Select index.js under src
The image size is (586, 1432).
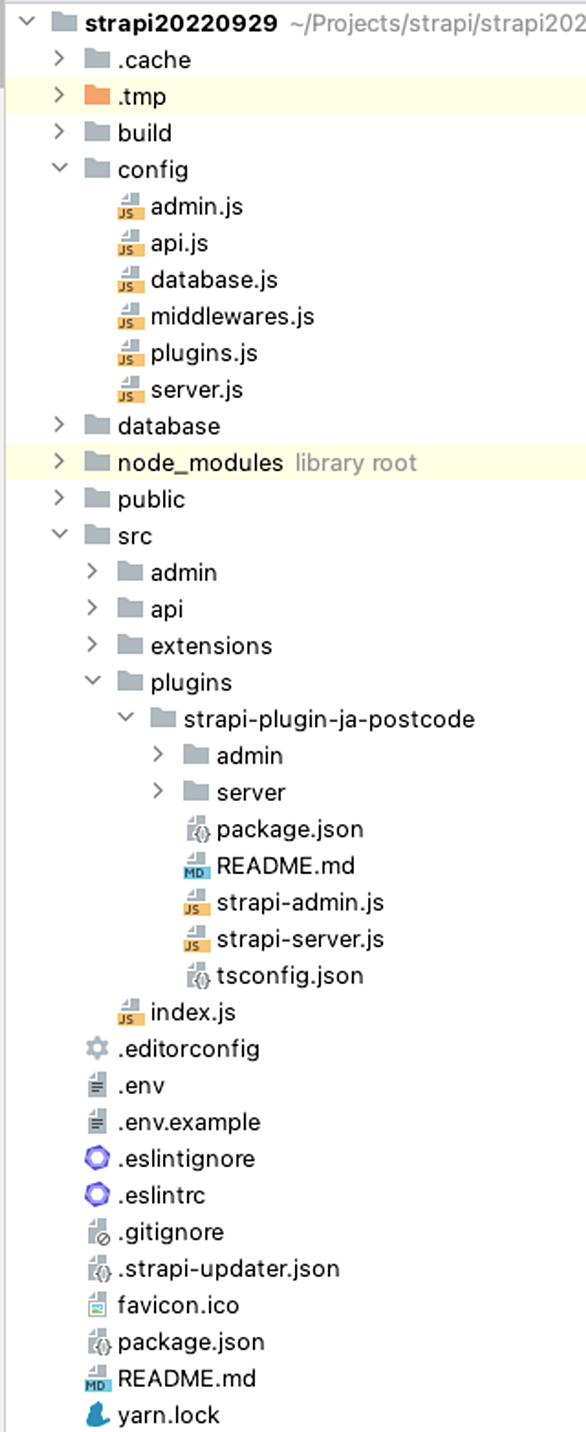[193, 1012]
